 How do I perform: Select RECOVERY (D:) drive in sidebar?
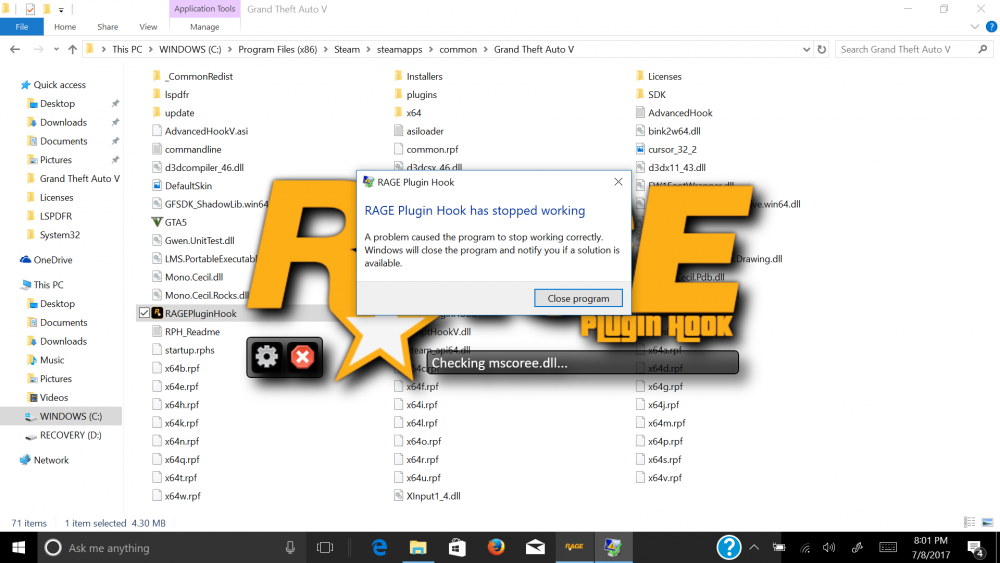tap(70, 435)
